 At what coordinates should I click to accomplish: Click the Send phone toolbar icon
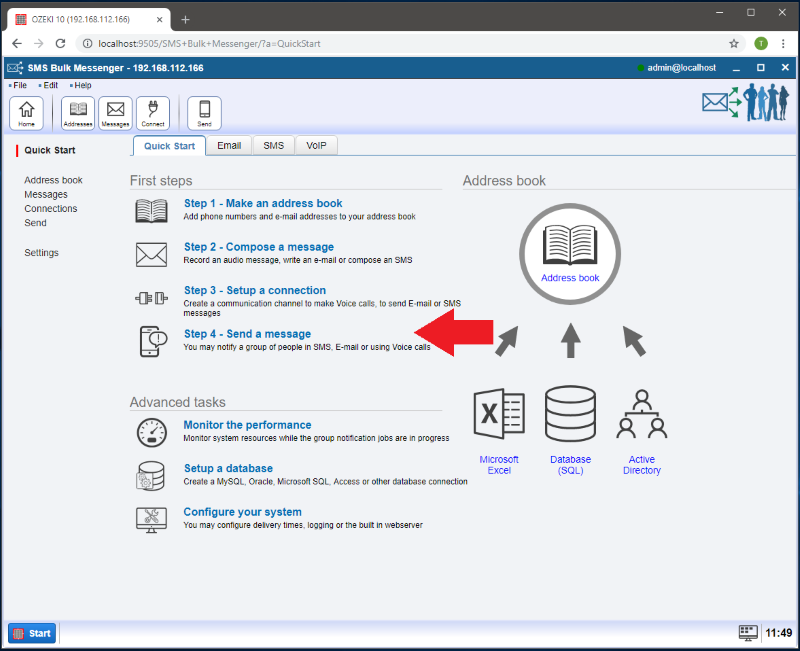click(204, 113)
